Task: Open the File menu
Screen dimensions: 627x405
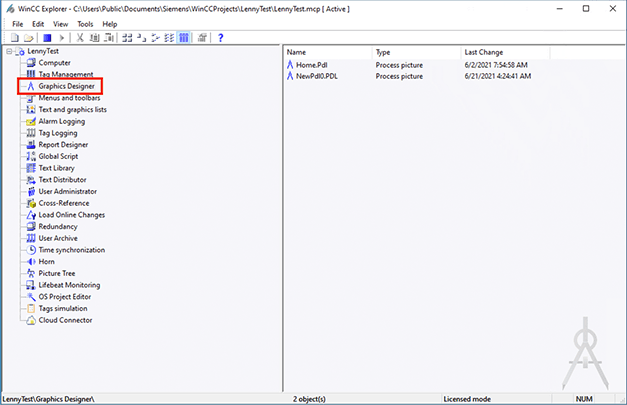Action: point(17,24)
